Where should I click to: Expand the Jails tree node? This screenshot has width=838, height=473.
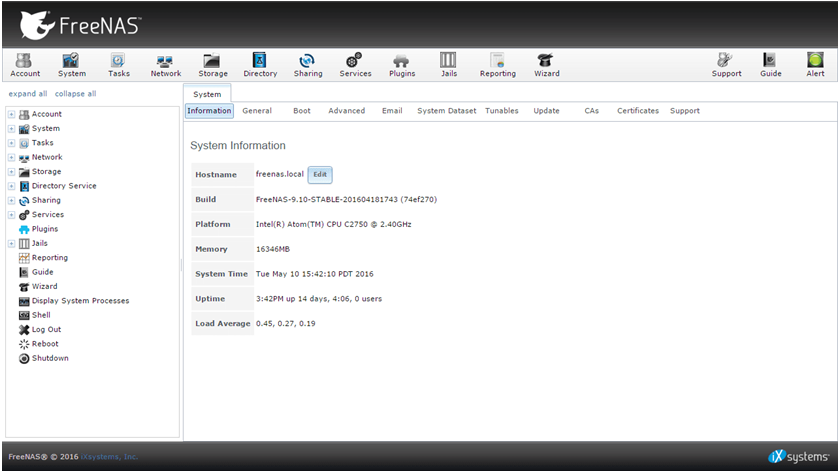point(11,244)
